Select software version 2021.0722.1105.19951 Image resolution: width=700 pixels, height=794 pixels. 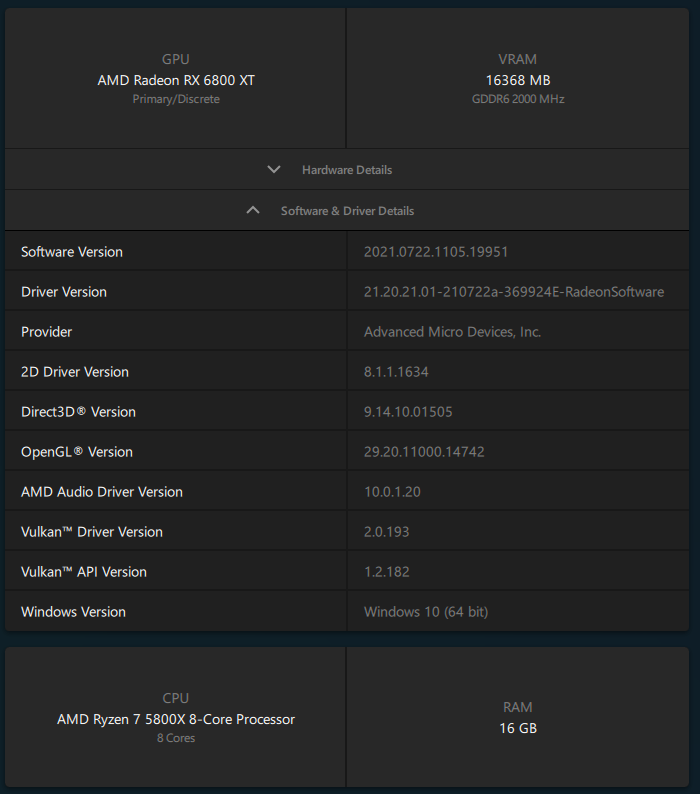click(x=436, y=252)
